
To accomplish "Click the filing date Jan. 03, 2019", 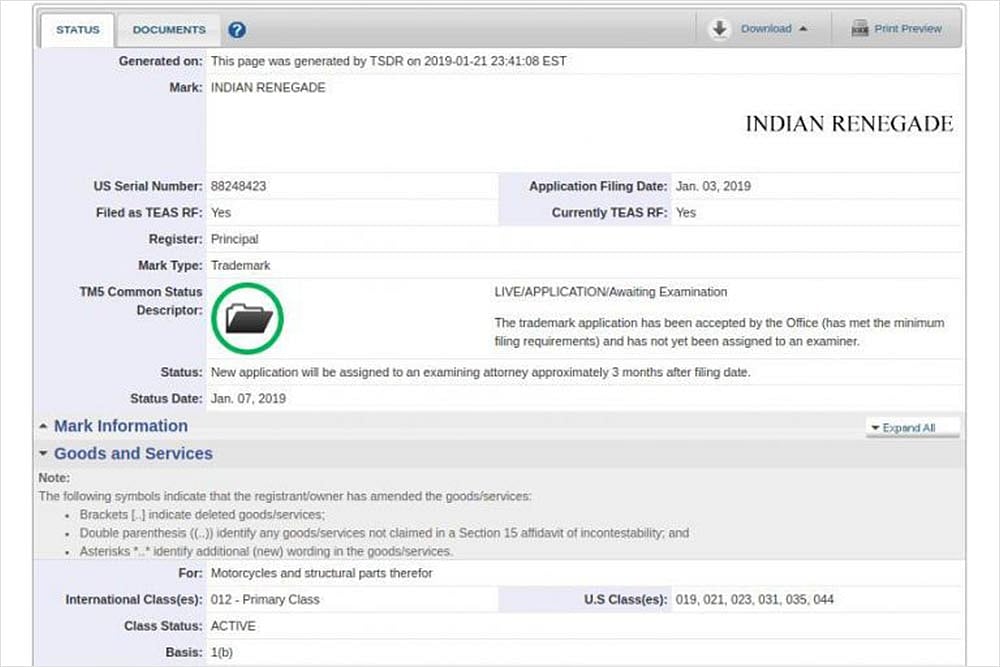I will (713, 186).
